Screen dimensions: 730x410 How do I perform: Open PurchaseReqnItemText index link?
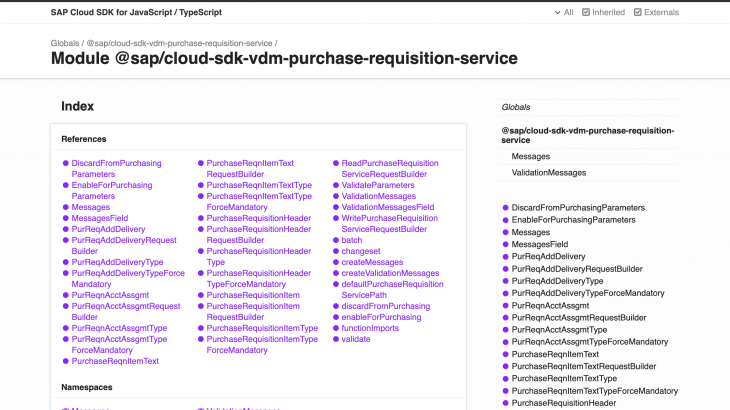(x=115, y=361)
